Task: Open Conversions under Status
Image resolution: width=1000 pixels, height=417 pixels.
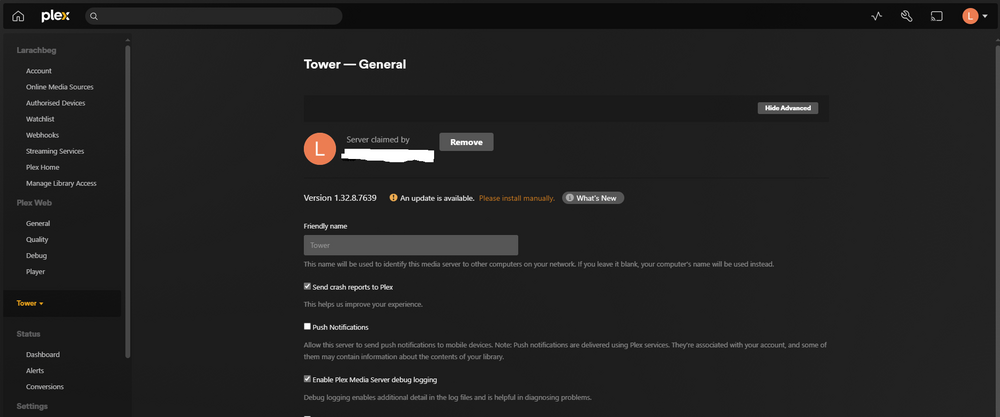Action: (x=45, y=386)
